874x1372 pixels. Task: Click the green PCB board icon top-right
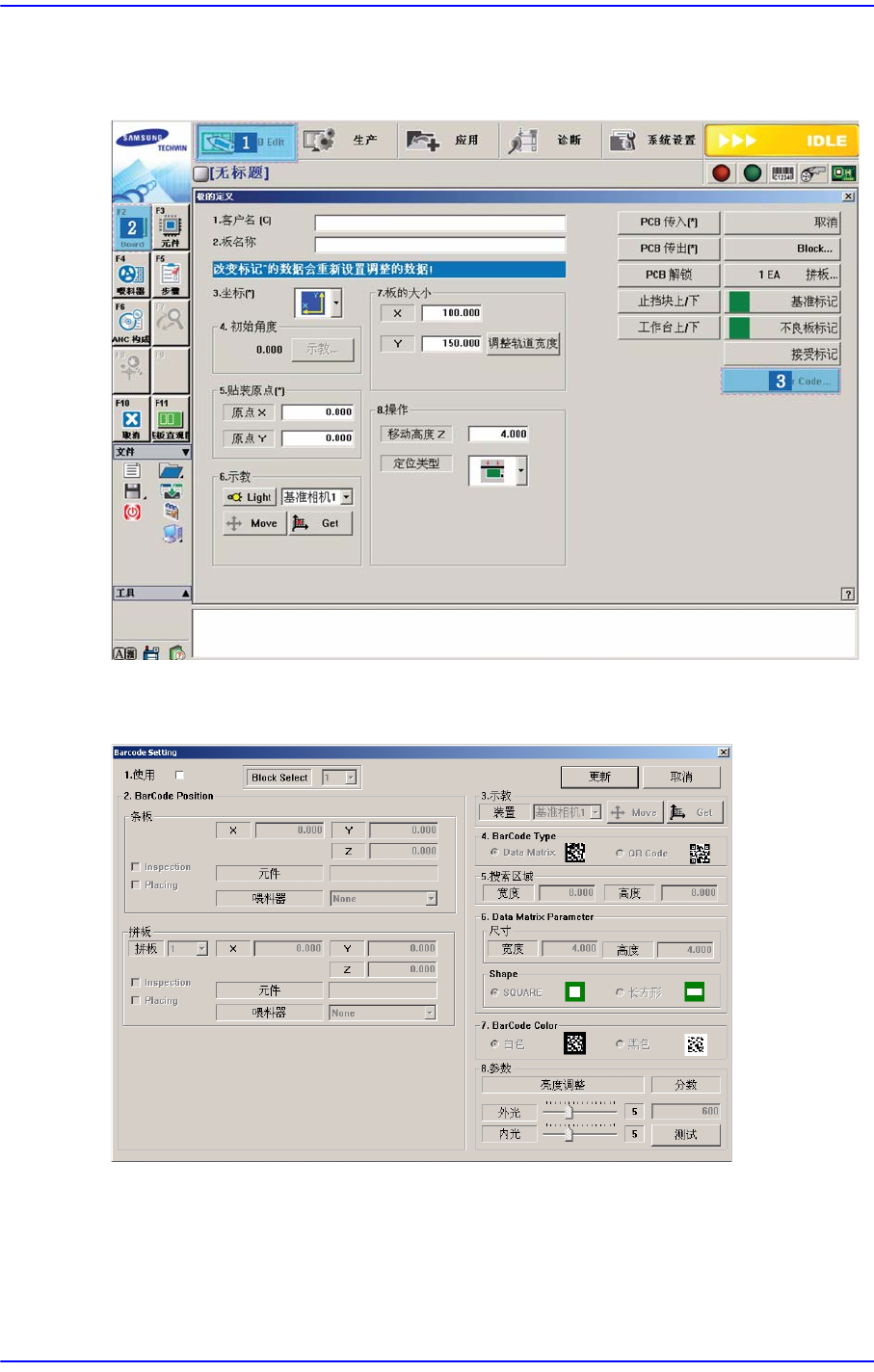pyautogui.click(x=844, y=173)
